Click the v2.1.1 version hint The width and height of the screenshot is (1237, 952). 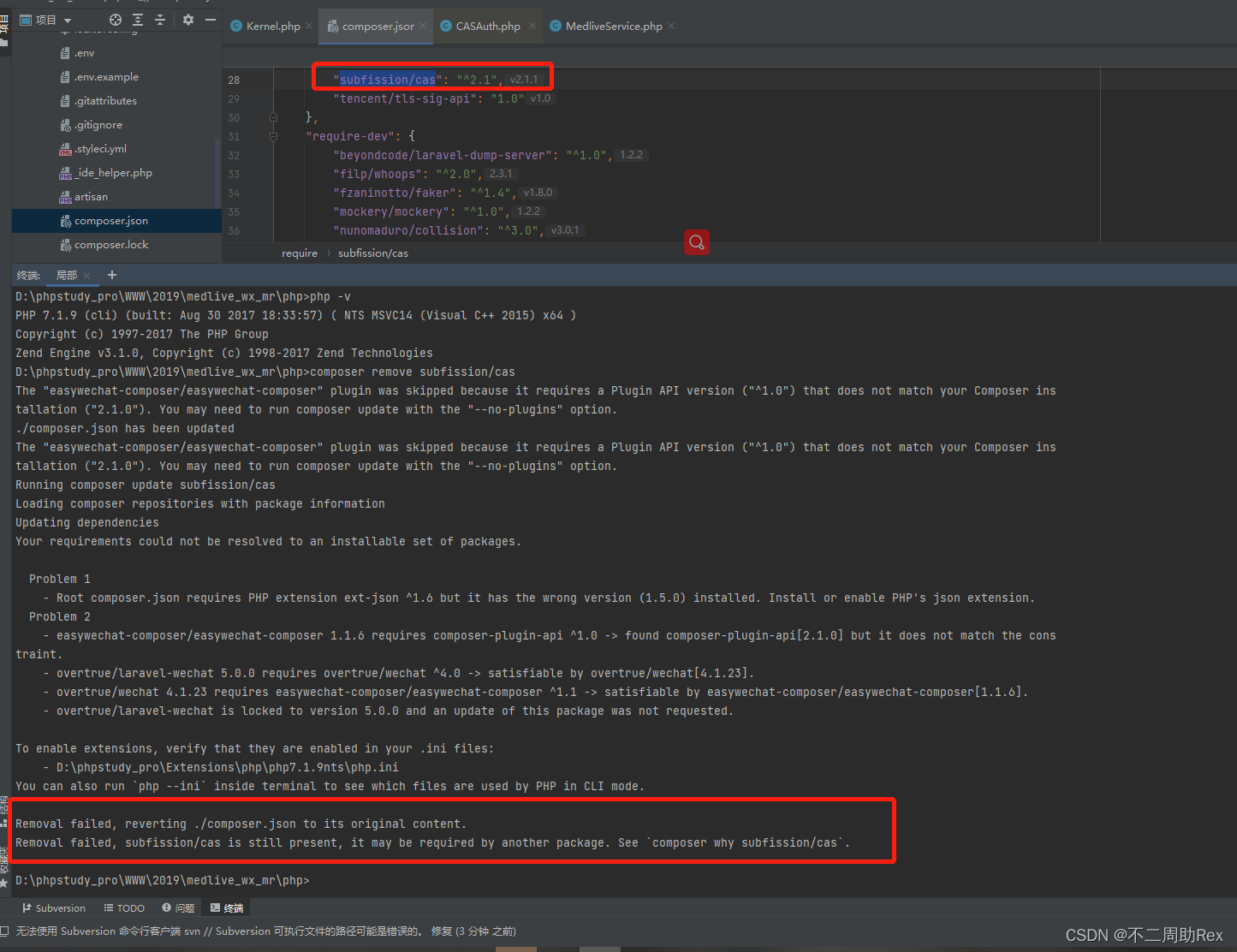[524, 80]
